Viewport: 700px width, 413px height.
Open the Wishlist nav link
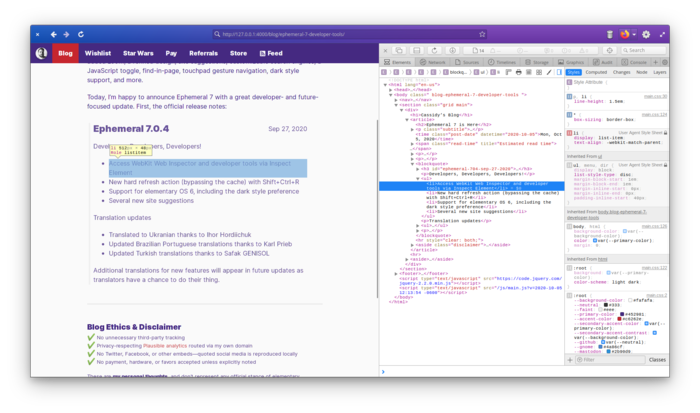pyautogui.click(x=98, y=53)
